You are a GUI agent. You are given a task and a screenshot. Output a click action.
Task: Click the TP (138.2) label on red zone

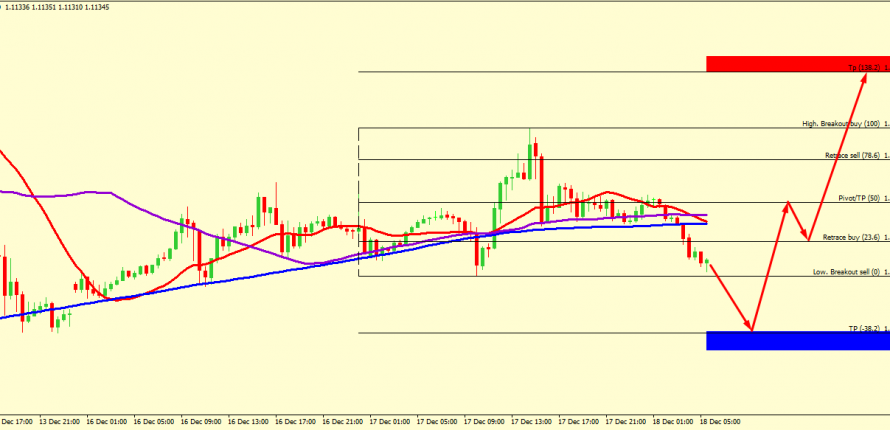865,67
